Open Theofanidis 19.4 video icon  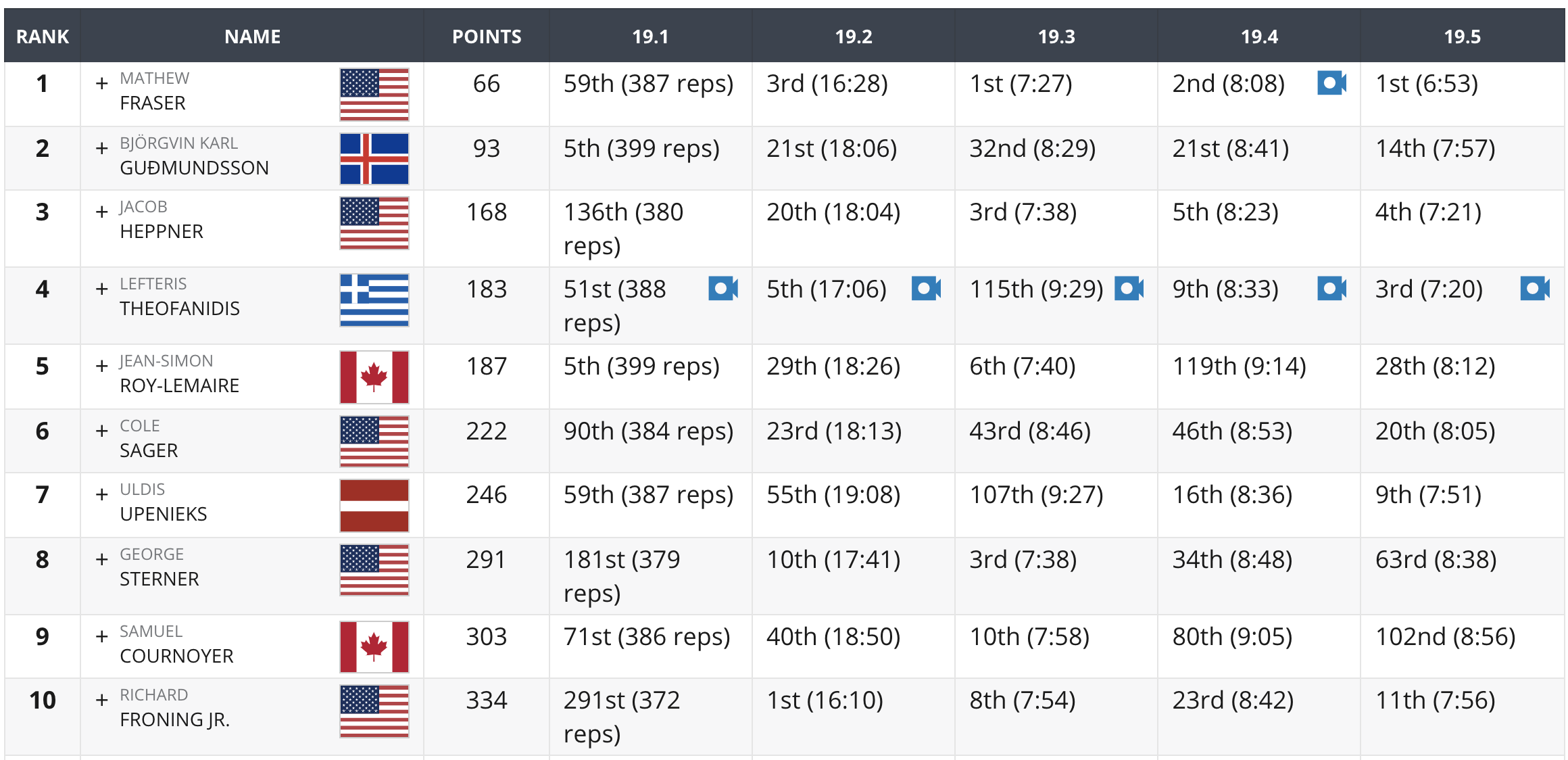click(x=1331, y=289)
